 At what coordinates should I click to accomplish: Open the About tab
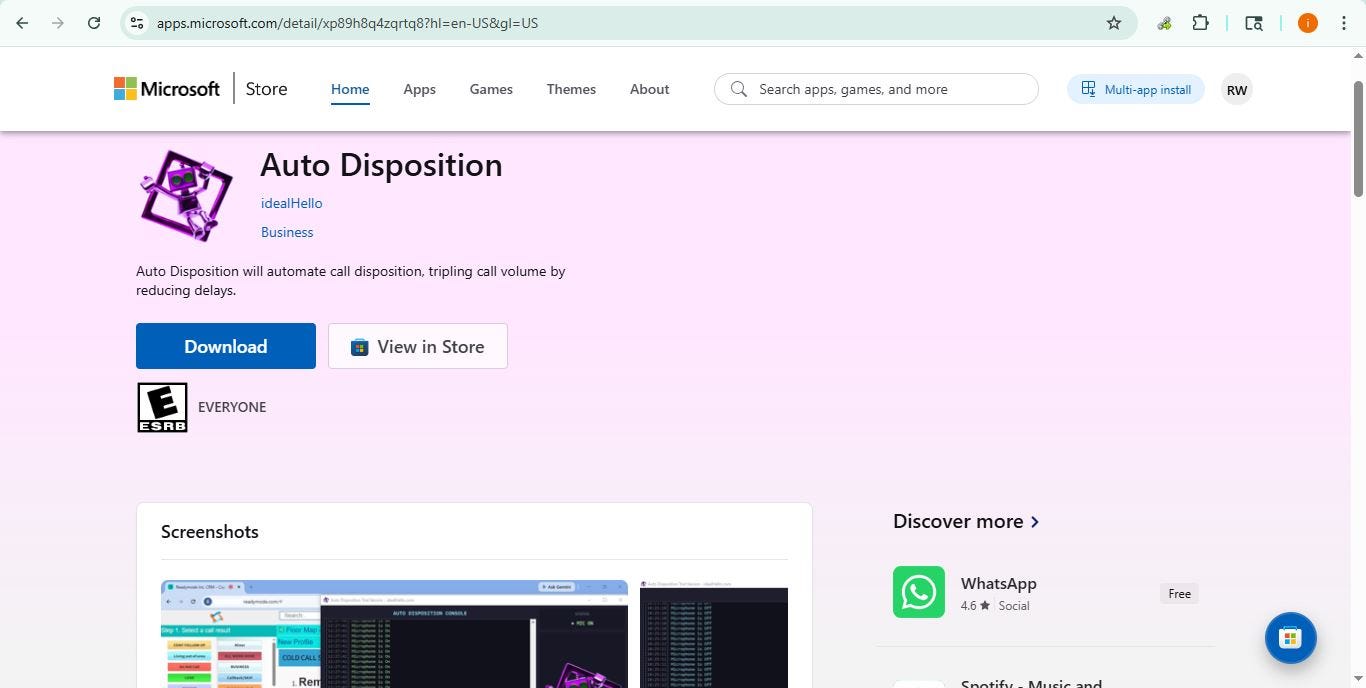[x=649, y=89]
